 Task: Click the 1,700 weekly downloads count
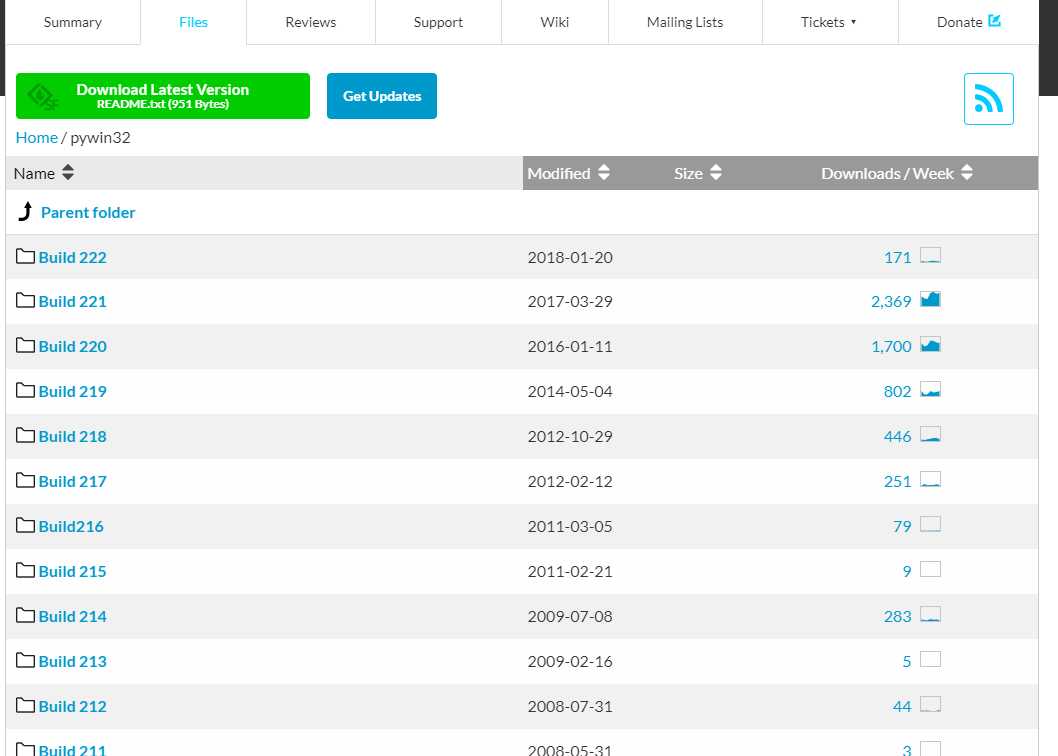tap(891, 346)
